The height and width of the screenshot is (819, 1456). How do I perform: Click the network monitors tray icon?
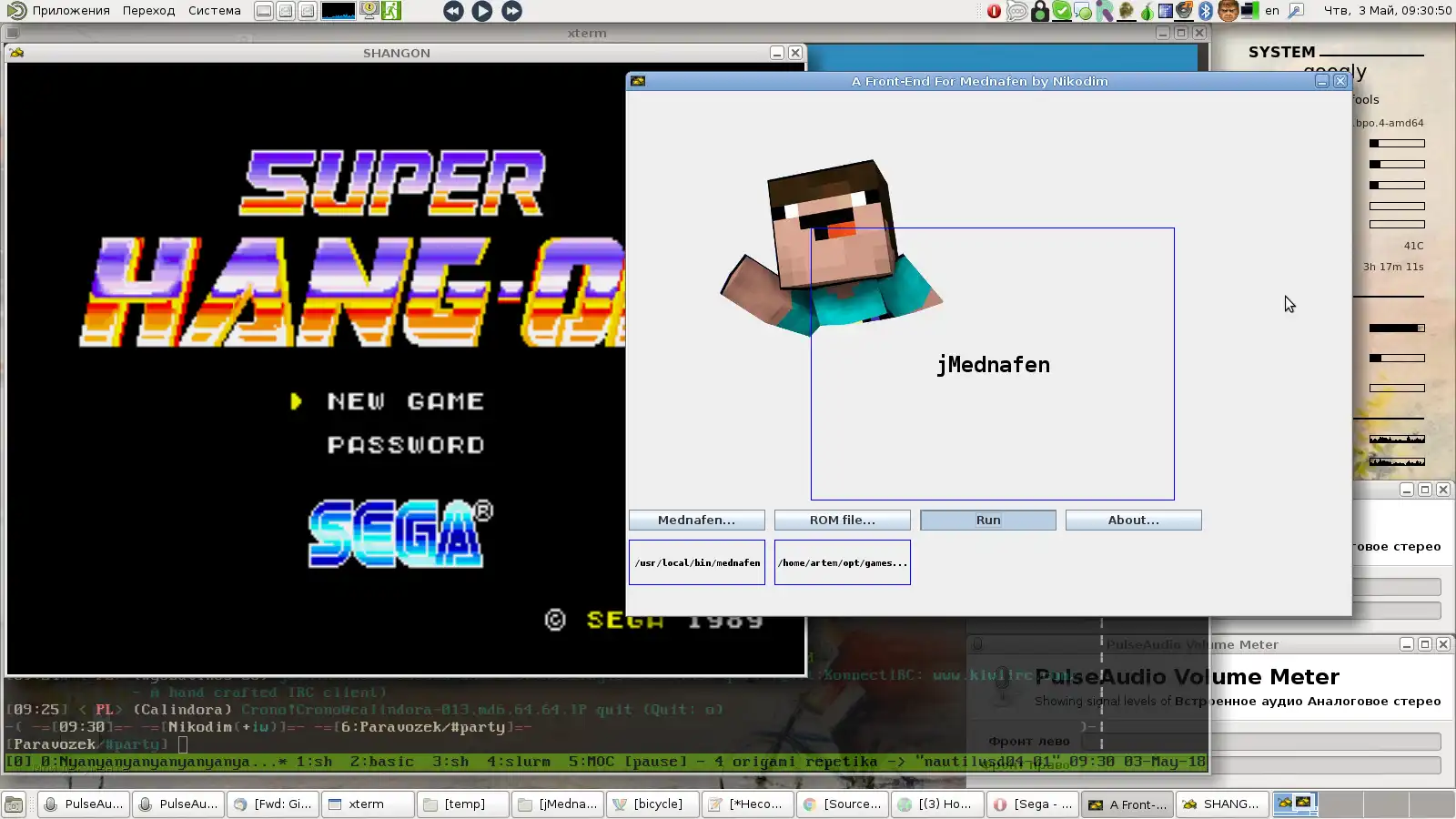[1249, 11]
